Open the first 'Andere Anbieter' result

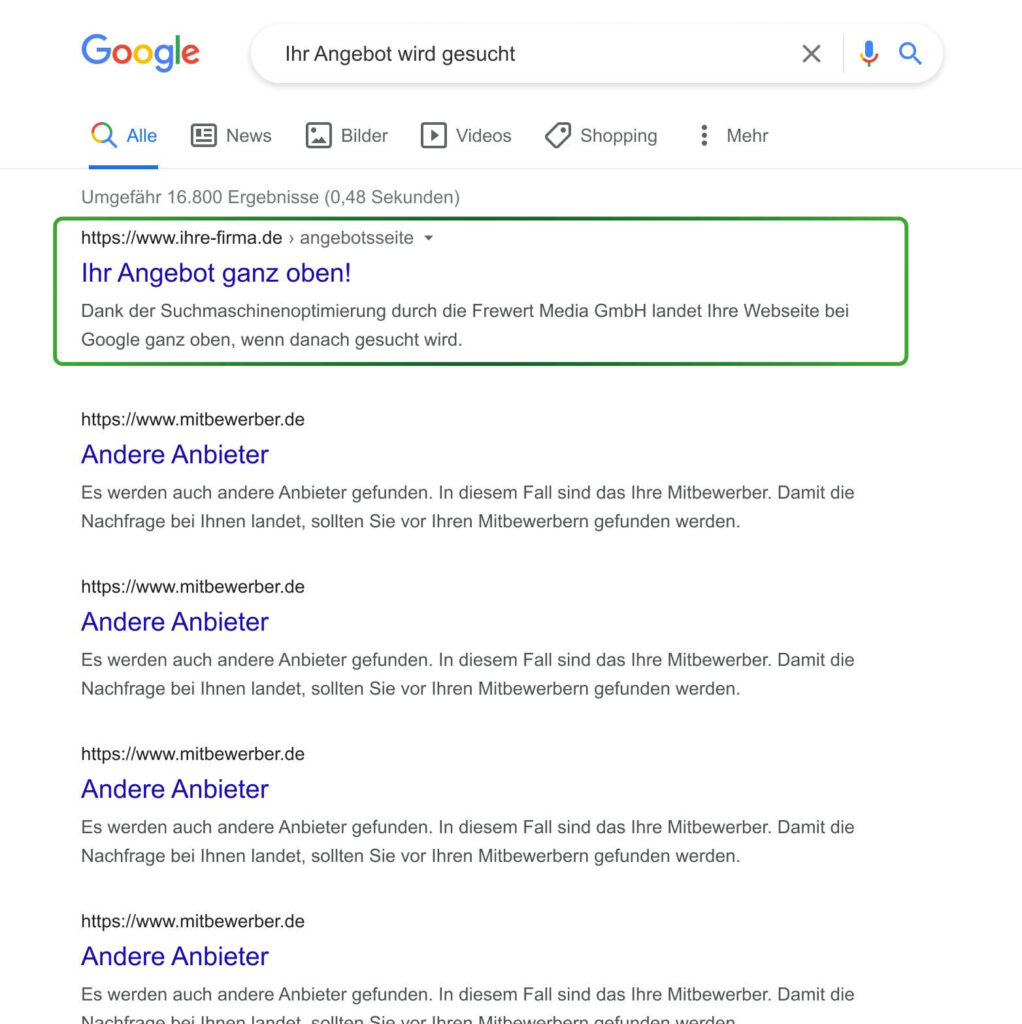click(174, 455)
